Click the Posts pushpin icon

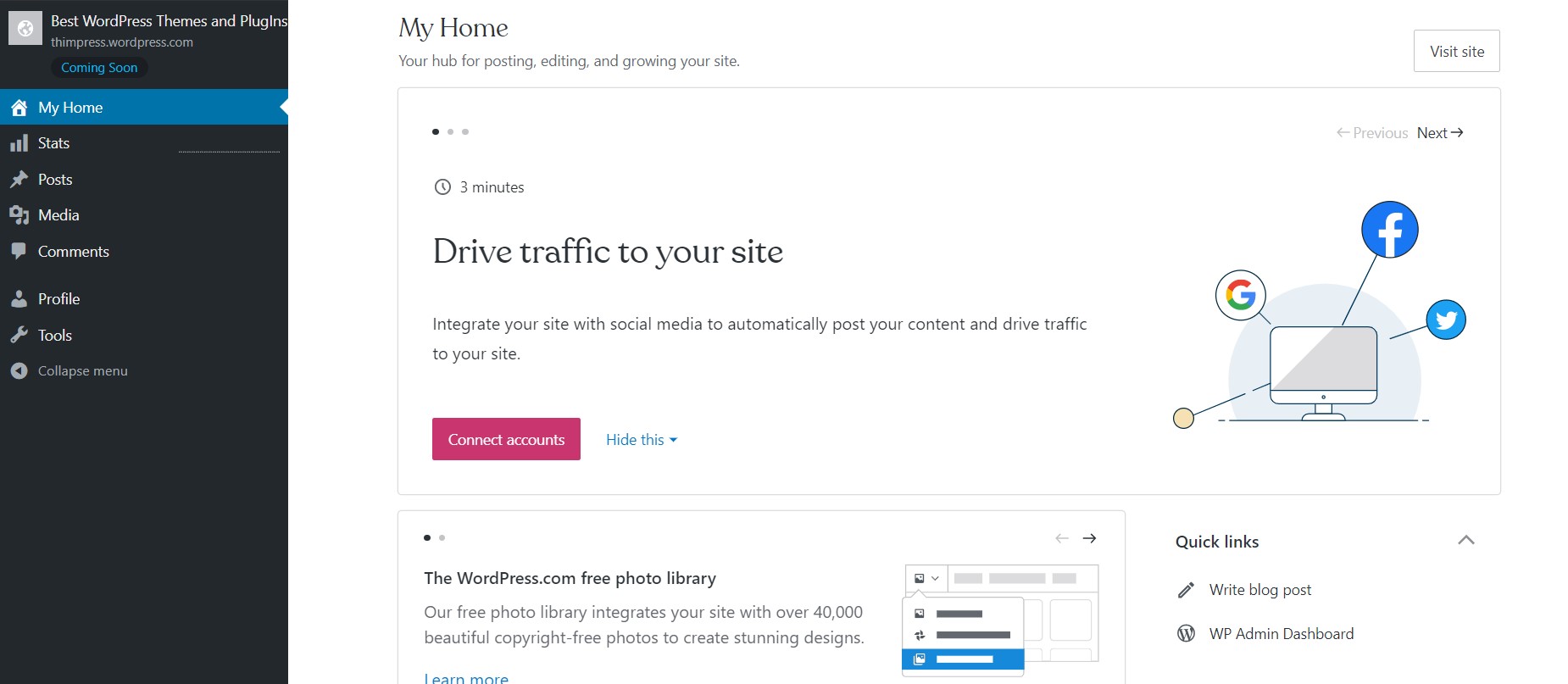pyautogui.click(x=19, y=180)
